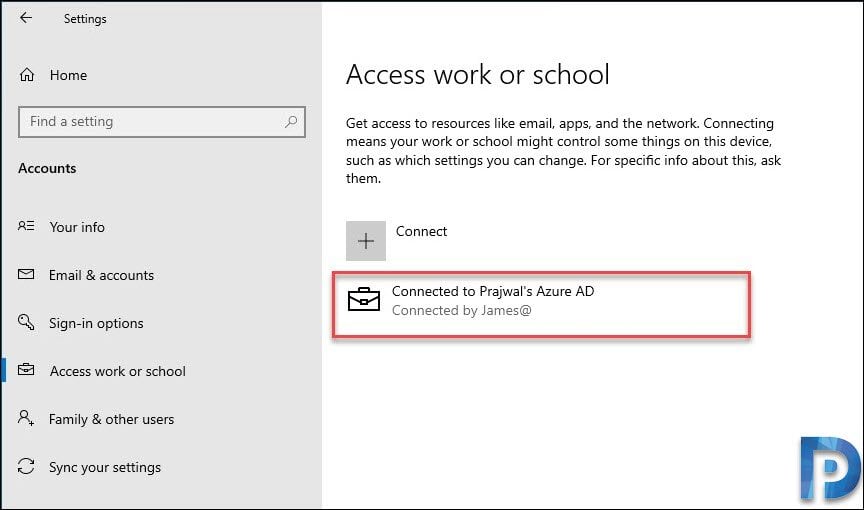Click the magnifier search icon
864x510 pixels.
click(291, 121)
